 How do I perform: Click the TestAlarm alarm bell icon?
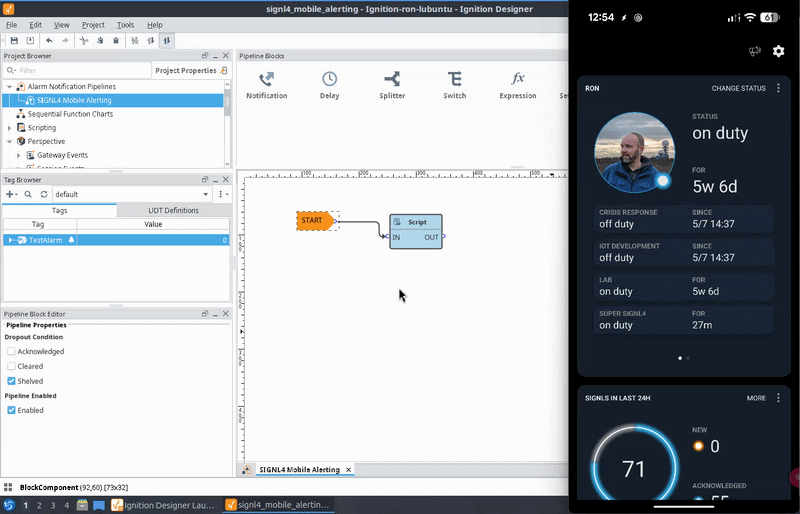click(71, 240)
